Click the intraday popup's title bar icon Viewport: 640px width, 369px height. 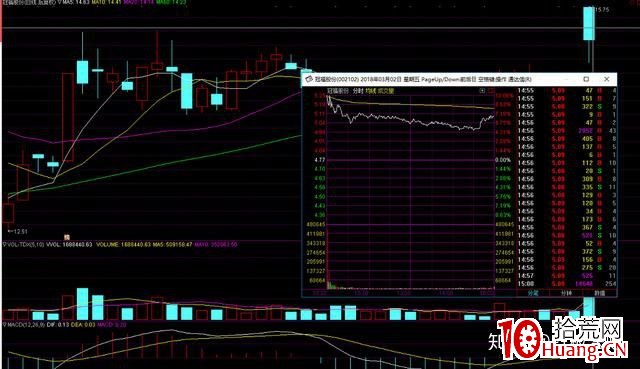tap(309, 79)
